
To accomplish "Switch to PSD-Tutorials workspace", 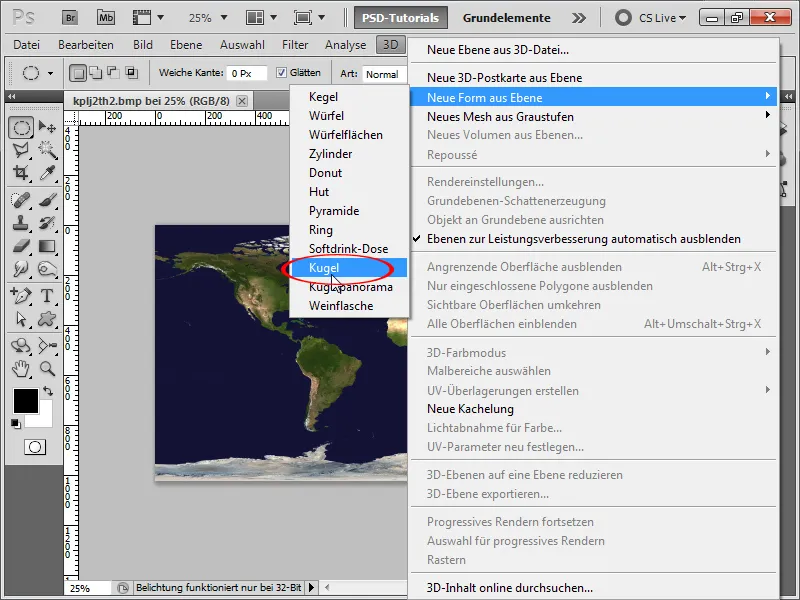I will [401, 18].
